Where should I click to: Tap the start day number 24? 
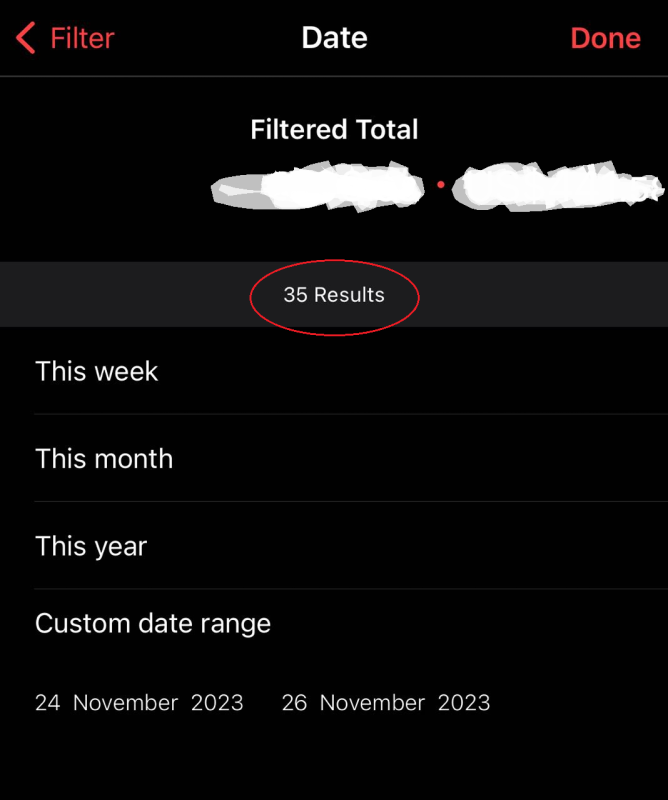coord(47,703)
